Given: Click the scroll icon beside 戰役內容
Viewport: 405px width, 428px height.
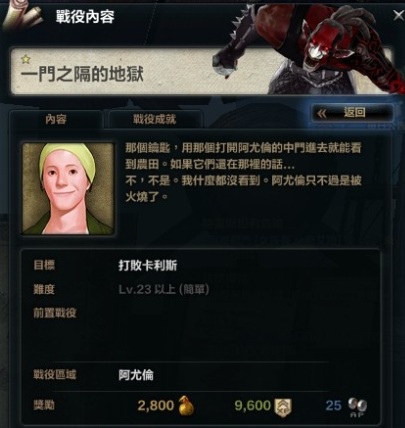Looking at the screenshot, I should point(22,15).
